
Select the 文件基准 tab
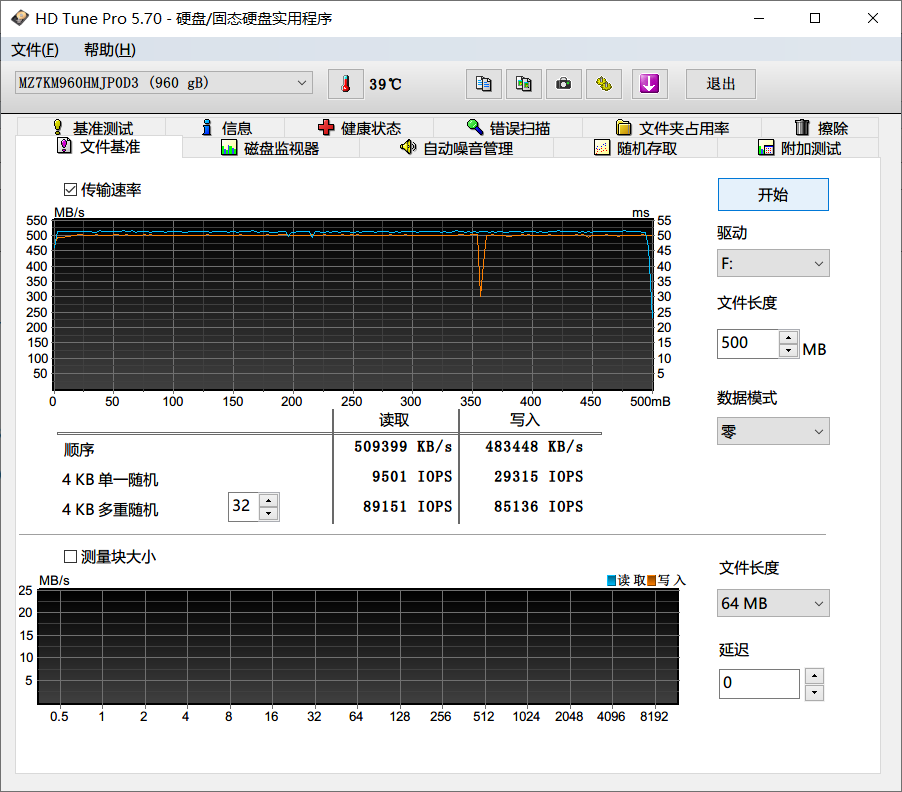click(99, 147)
